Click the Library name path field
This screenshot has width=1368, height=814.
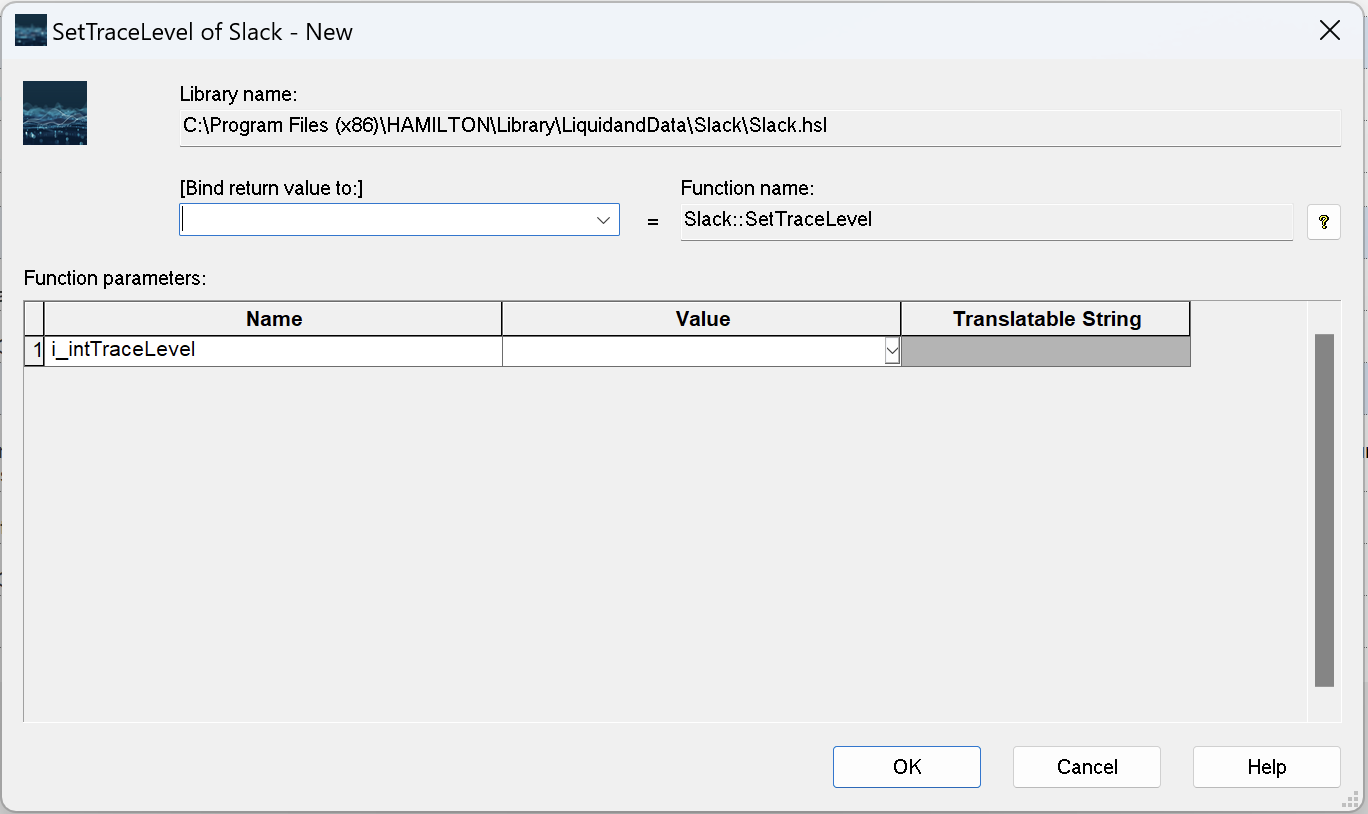coord(759,127)
